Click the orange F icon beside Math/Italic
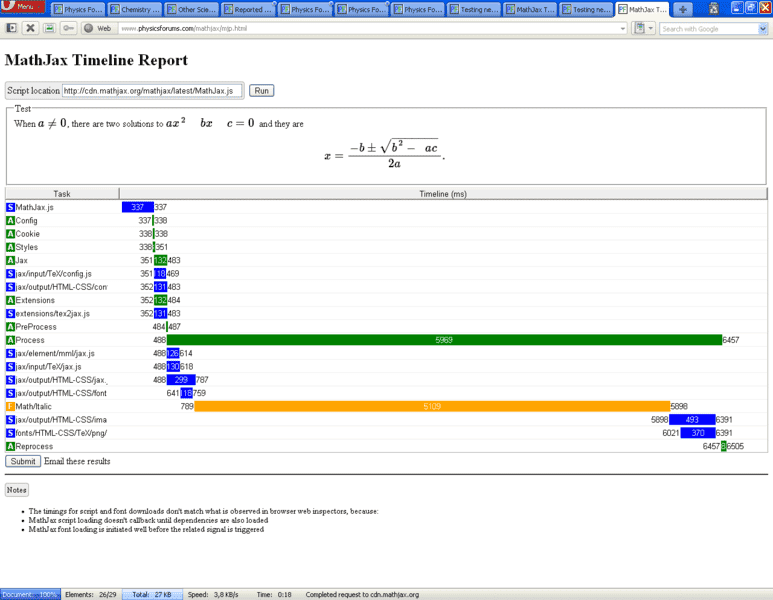The image size is (773, 600). (x=10, y=407)
